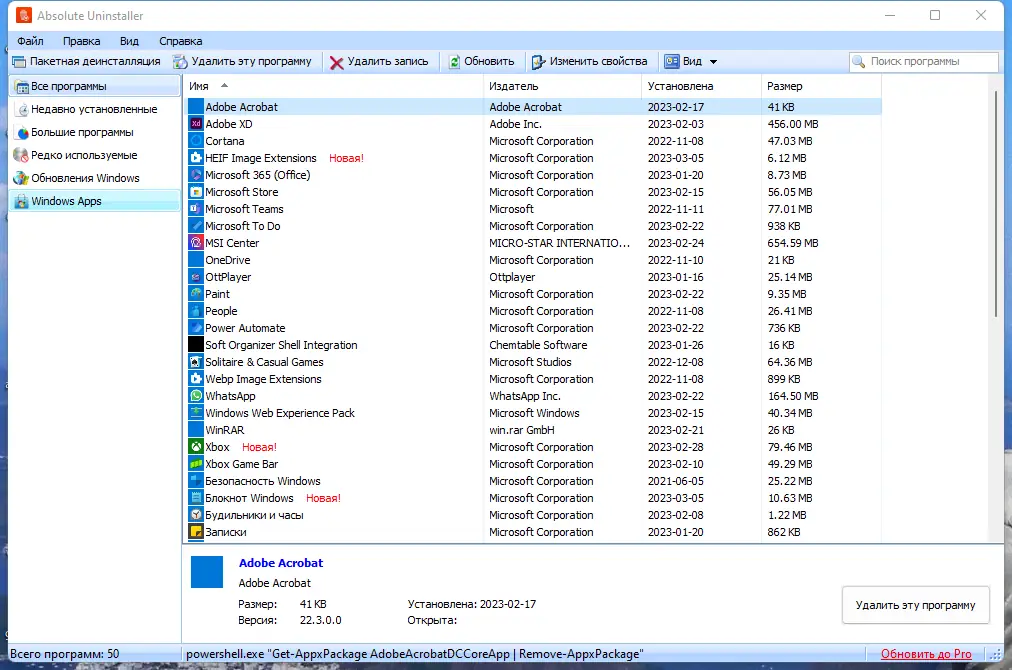Click the HEIF Image Extensions icon
1012x670 pixels.
coord(196,158)
